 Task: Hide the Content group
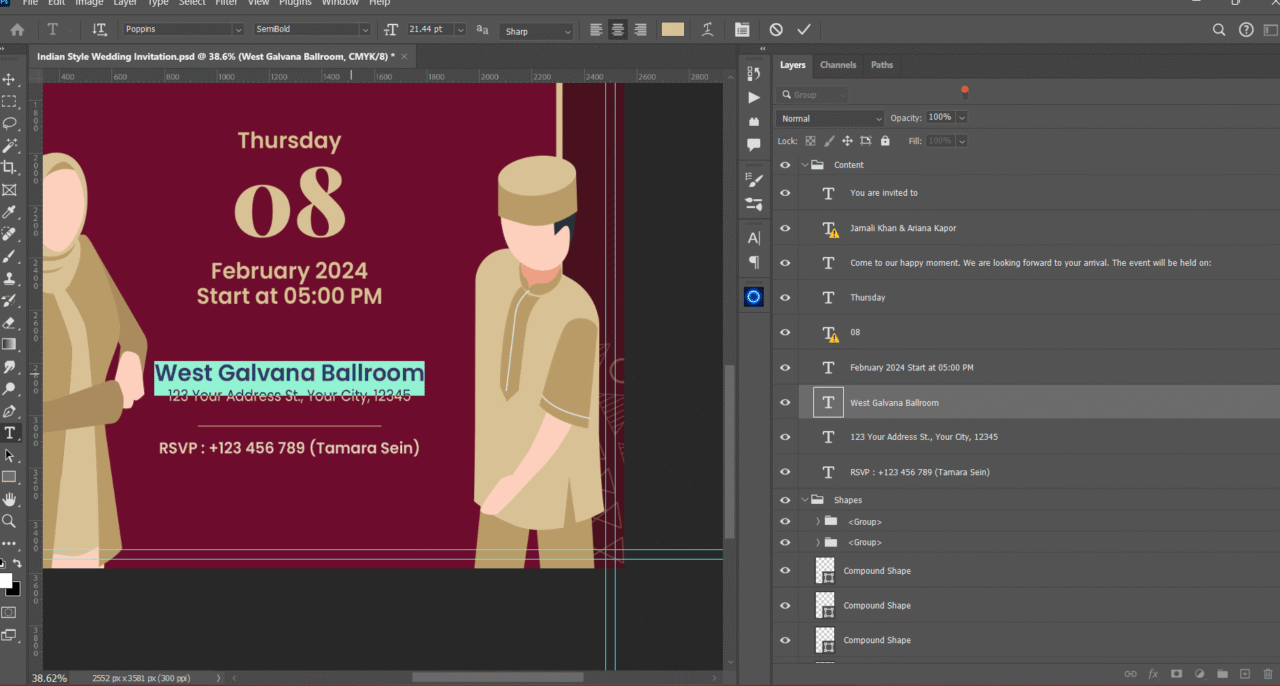click(785, 165)
